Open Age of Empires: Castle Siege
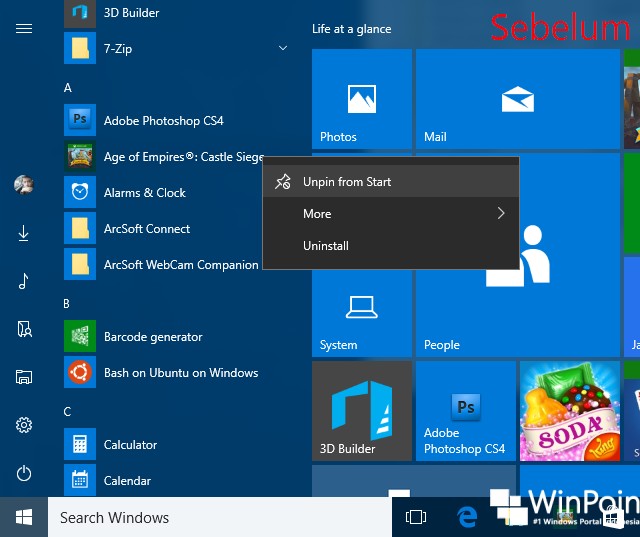 coord(163,156)
